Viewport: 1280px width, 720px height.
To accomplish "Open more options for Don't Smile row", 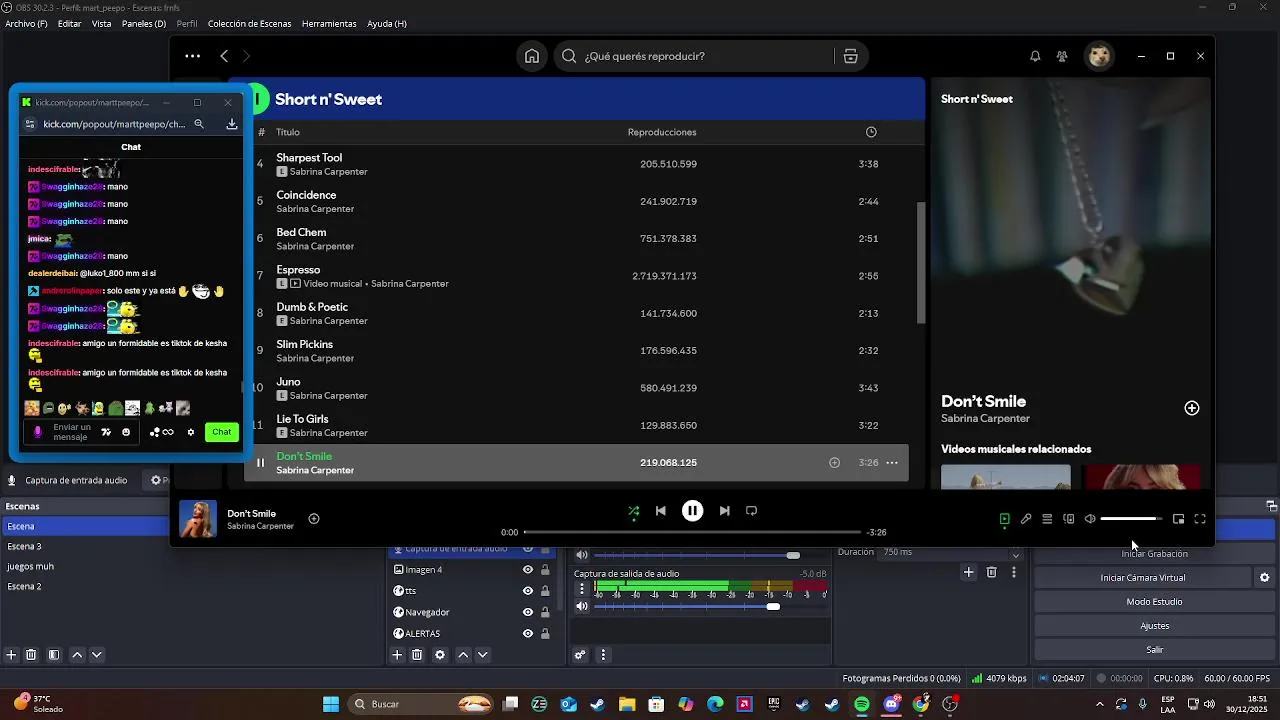I will click(x=892, y=463).
